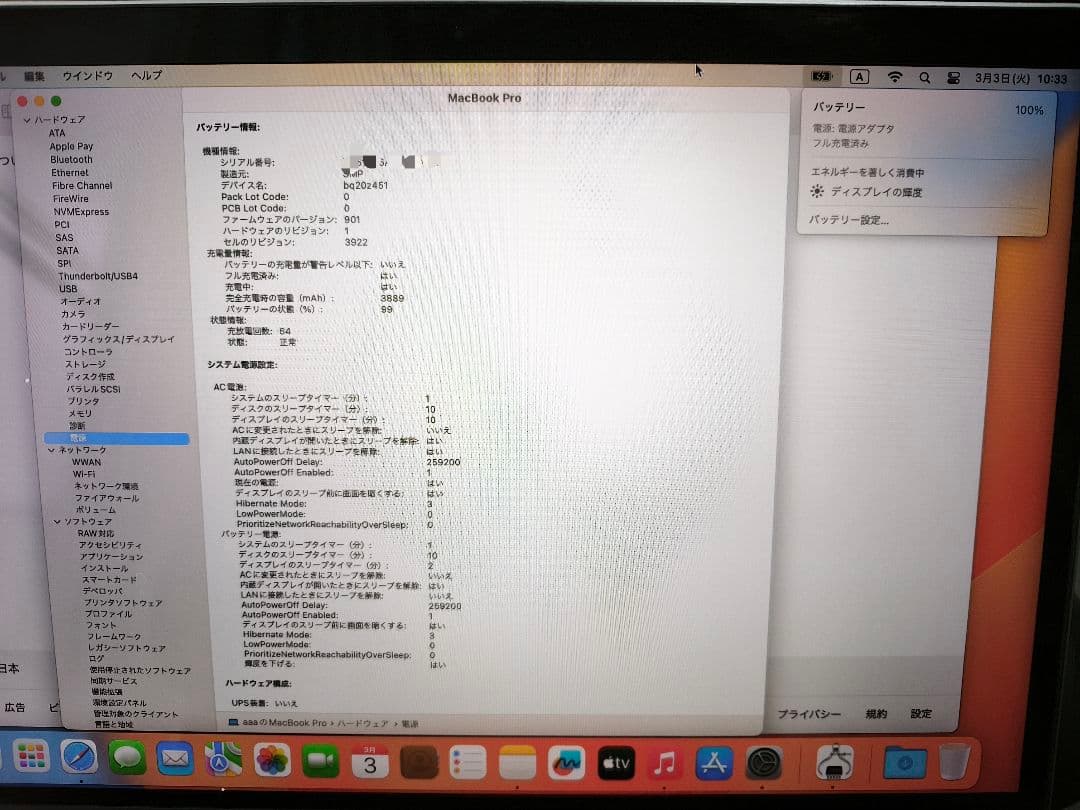Open Music app in the Dock
This screenshot has height=810, width=1080.
pyautogui.click(x=665, y=763)
